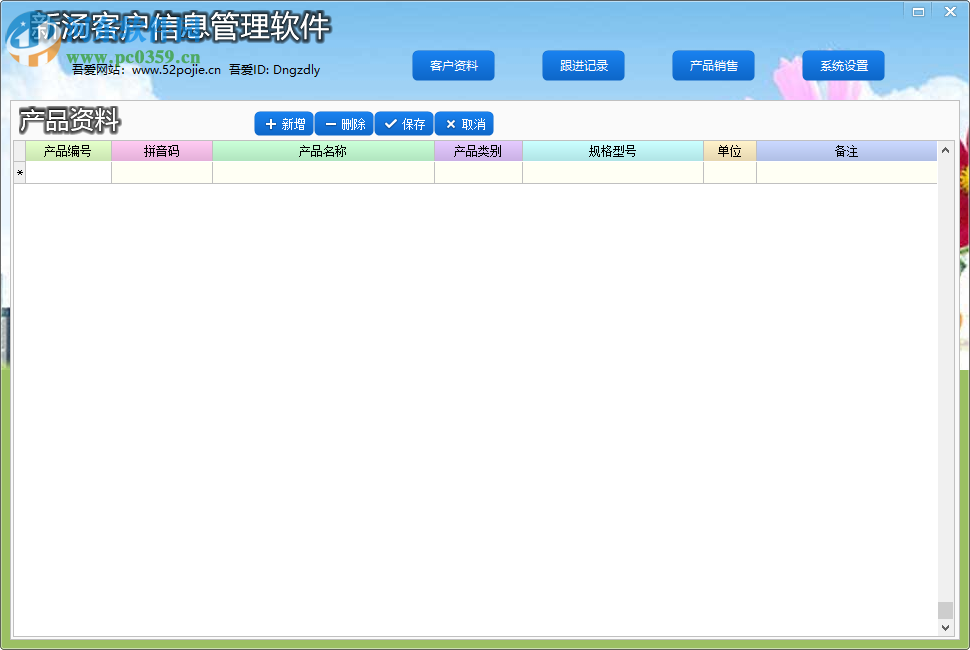Open the 跟进记录 section
970x650 pixels.
pos(583,65)
